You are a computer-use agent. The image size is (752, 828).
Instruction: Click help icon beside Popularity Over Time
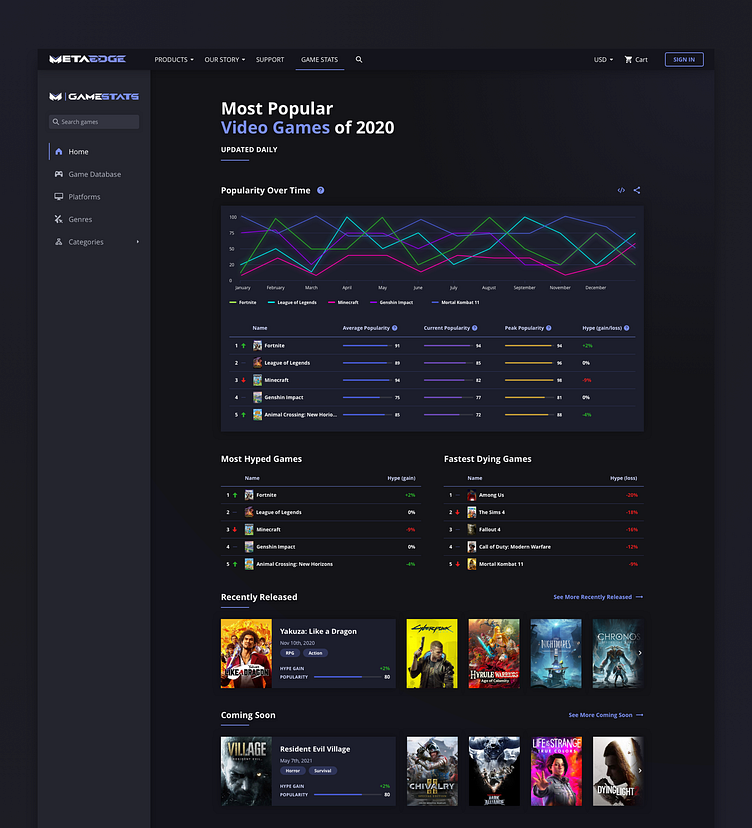[x=321, y=190]
